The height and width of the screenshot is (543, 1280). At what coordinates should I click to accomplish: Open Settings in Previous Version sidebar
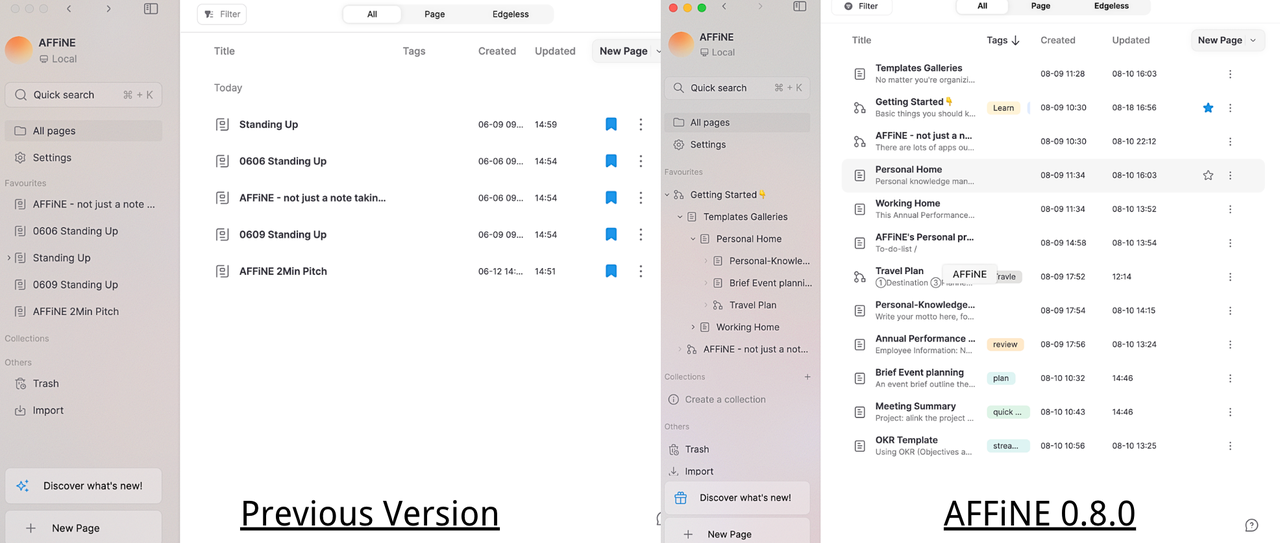pos(83,158)
